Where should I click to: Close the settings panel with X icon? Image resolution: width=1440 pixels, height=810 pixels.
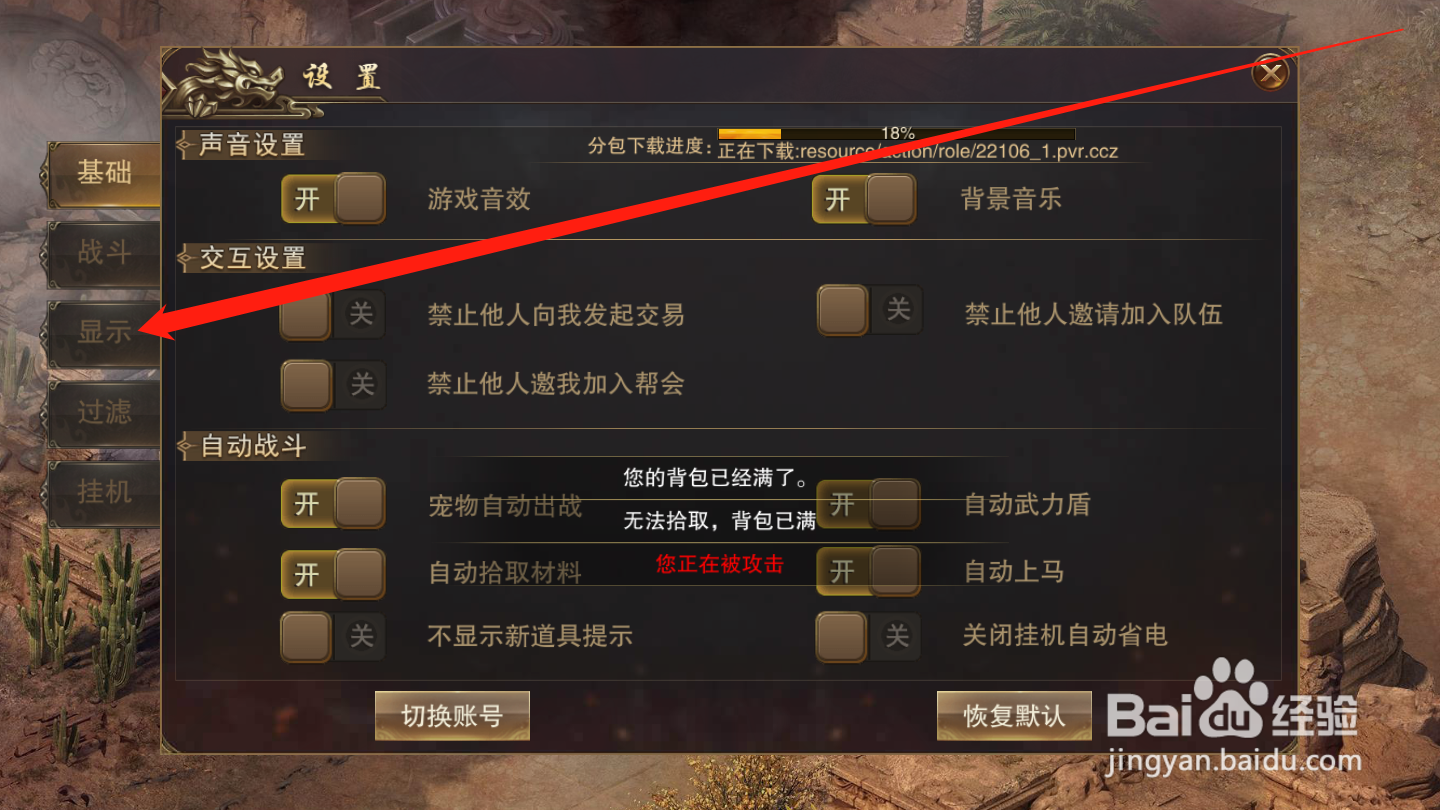[x=1271, y=72]
